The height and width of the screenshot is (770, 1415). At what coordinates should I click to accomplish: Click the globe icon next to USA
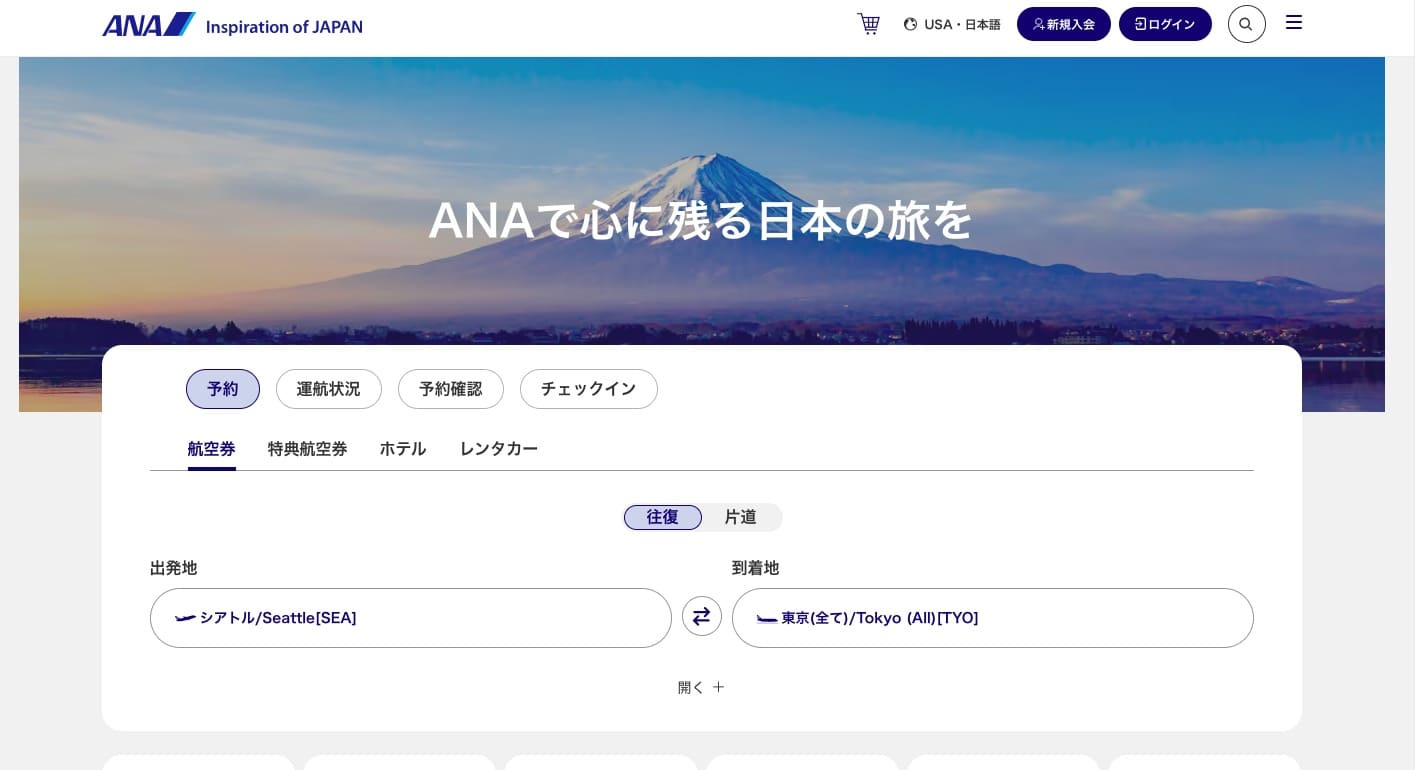(x=910, y=24)
